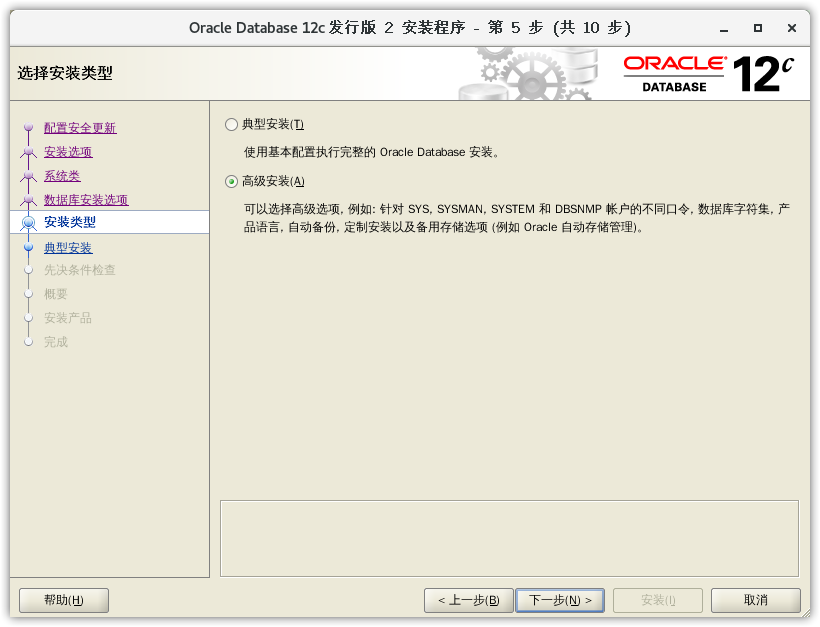The width and height of the screenshot is (820, 627).
Task: Open the 安装选项 step link
Action: [68, 152]
